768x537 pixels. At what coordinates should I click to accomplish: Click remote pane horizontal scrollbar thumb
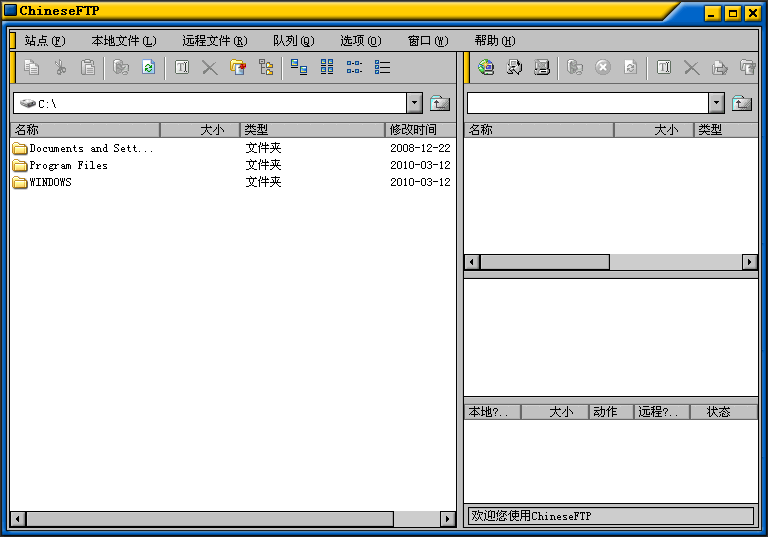coord(545,262)
